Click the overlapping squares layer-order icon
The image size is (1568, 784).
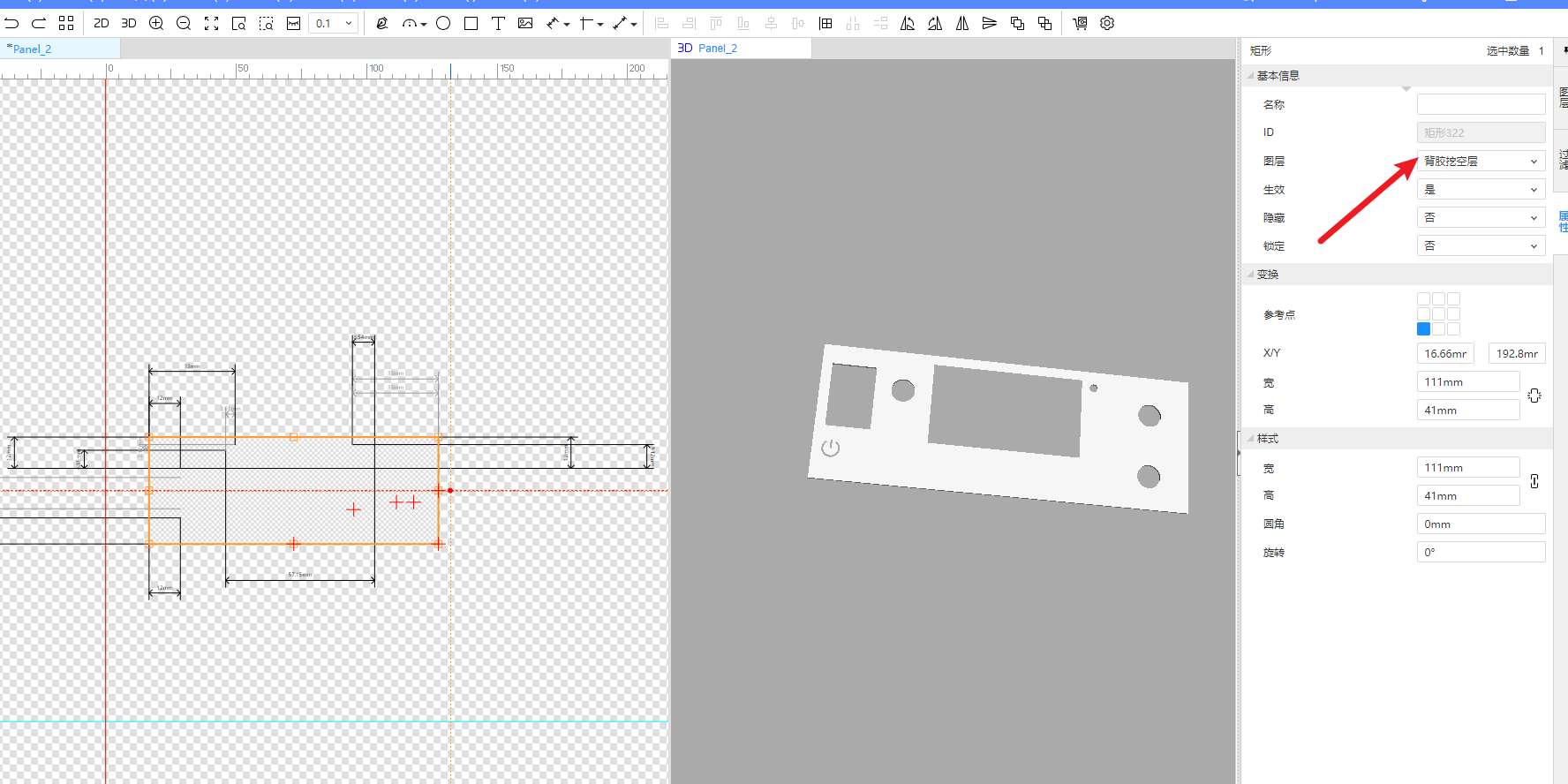tap(1017, 23)
